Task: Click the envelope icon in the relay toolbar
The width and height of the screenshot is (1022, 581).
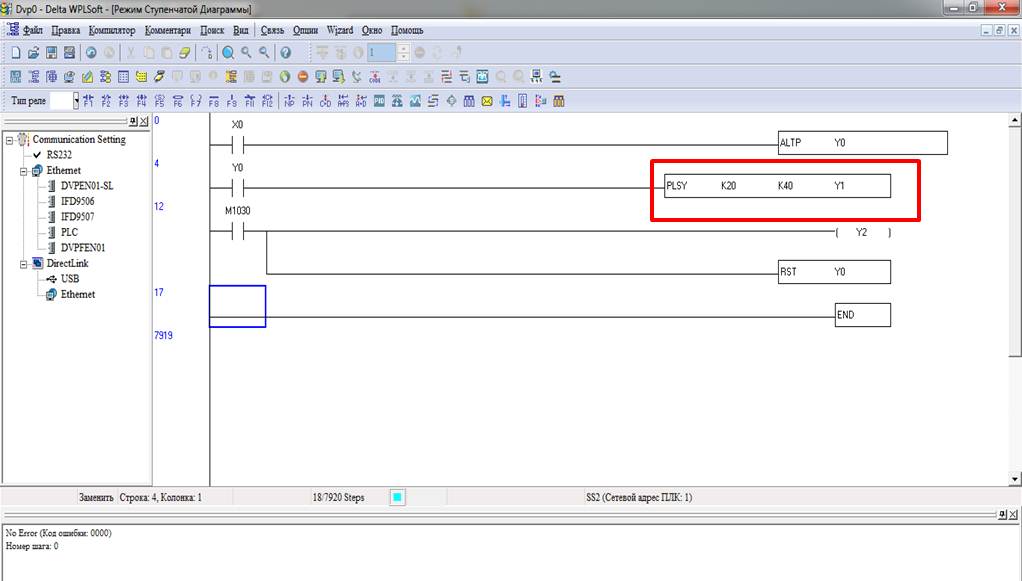Action: (x=487, y=100)
